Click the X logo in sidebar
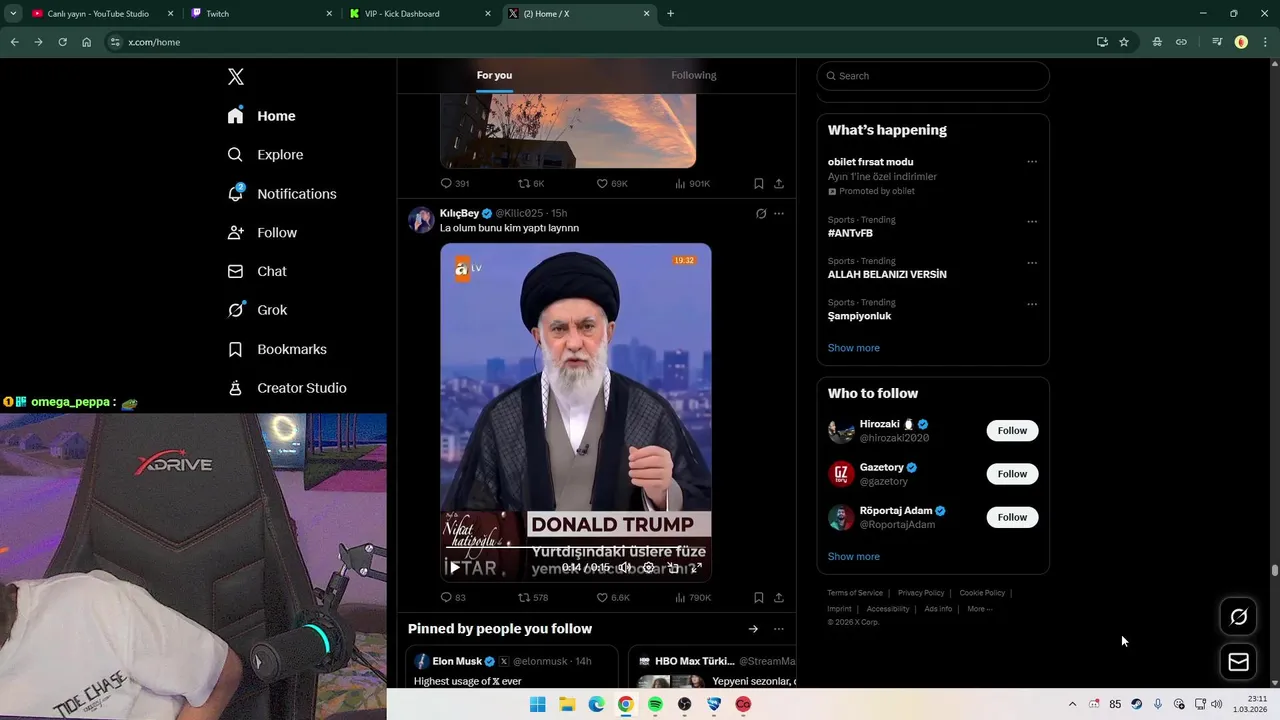The width and height of the screenshot is (1280, 720). (236, 77)
